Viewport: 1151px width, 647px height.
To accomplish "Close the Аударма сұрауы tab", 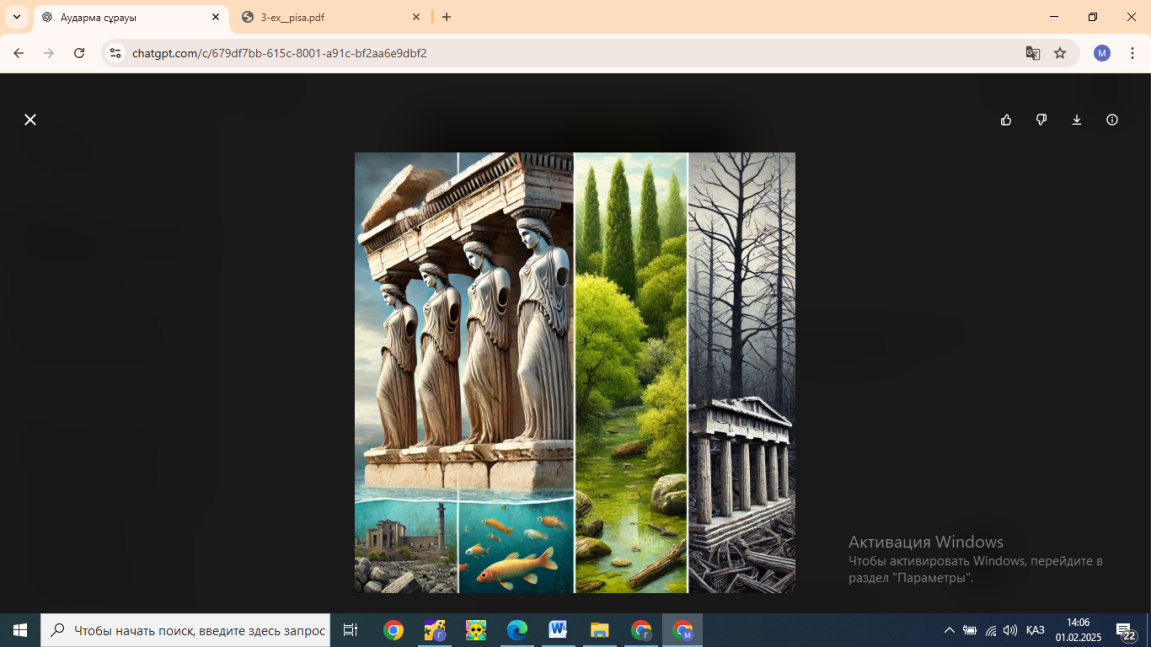I will point(215,17).
